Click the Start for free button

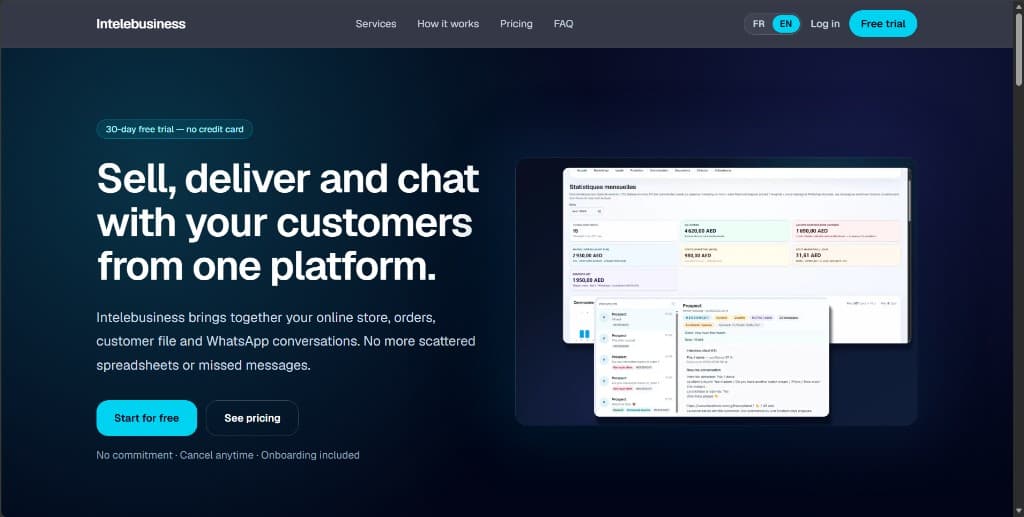click(x=146, y=418)
